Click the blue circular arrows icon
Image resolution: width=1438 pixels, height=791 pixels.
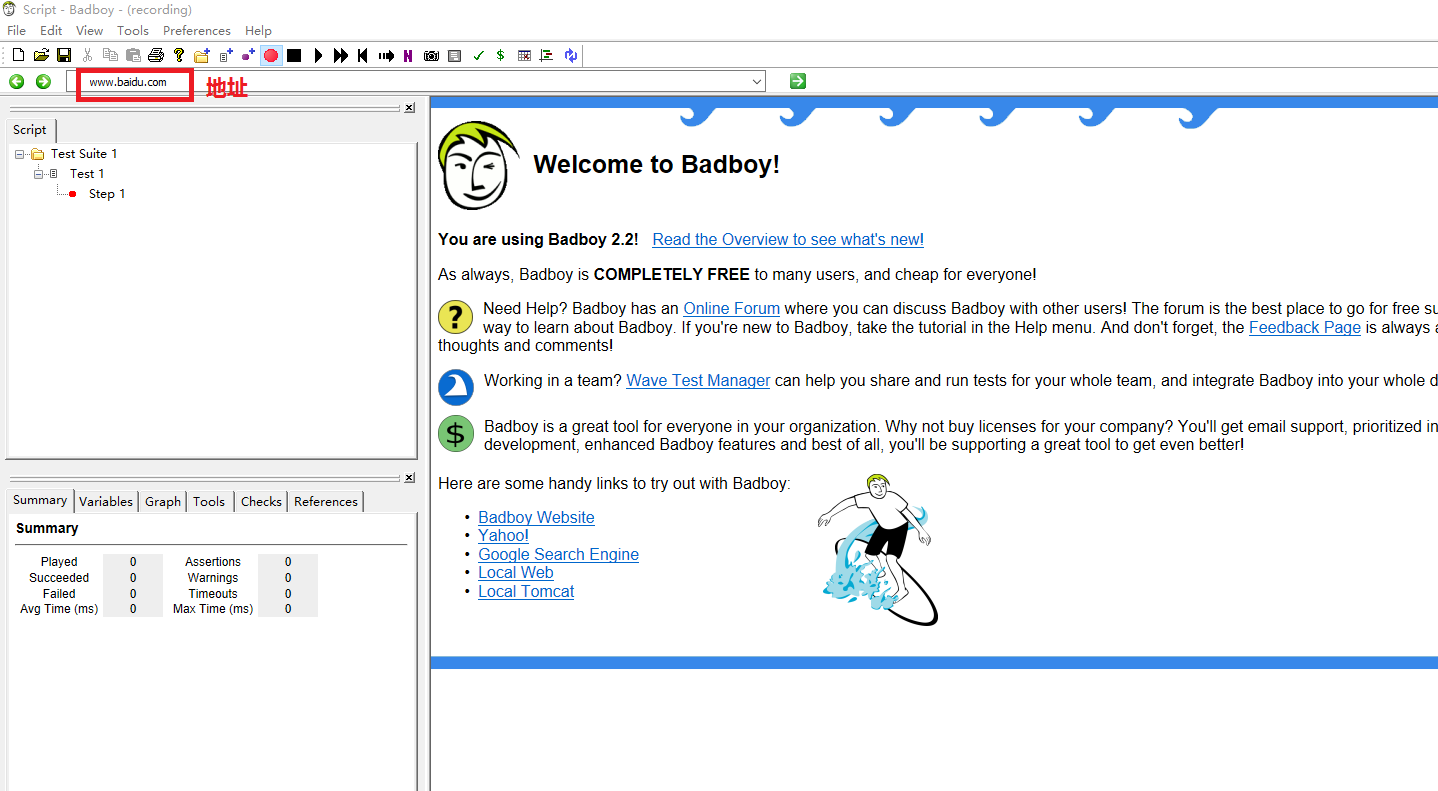570,55
